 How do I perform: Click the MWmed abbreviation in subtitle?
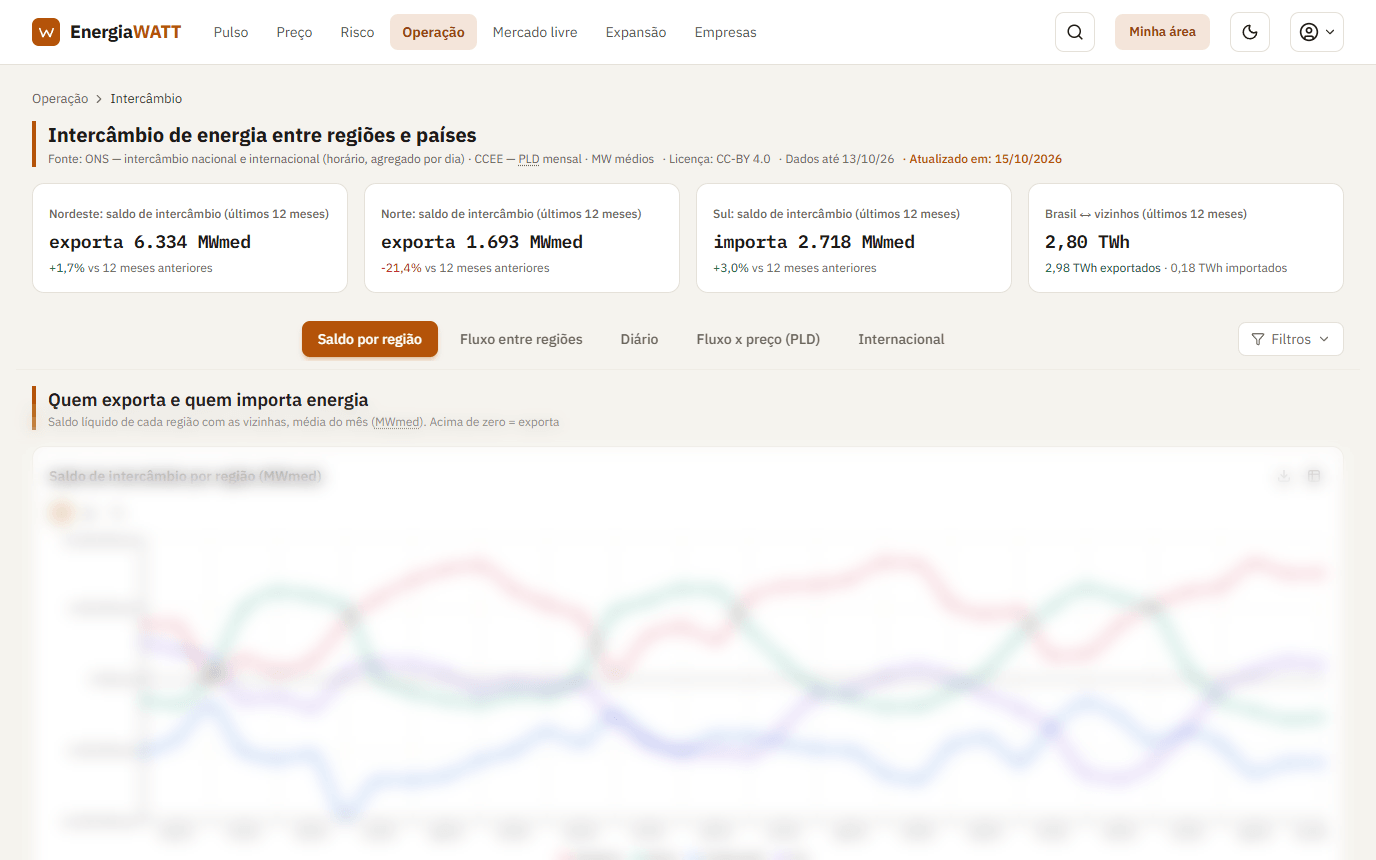[x=397, y=422]
